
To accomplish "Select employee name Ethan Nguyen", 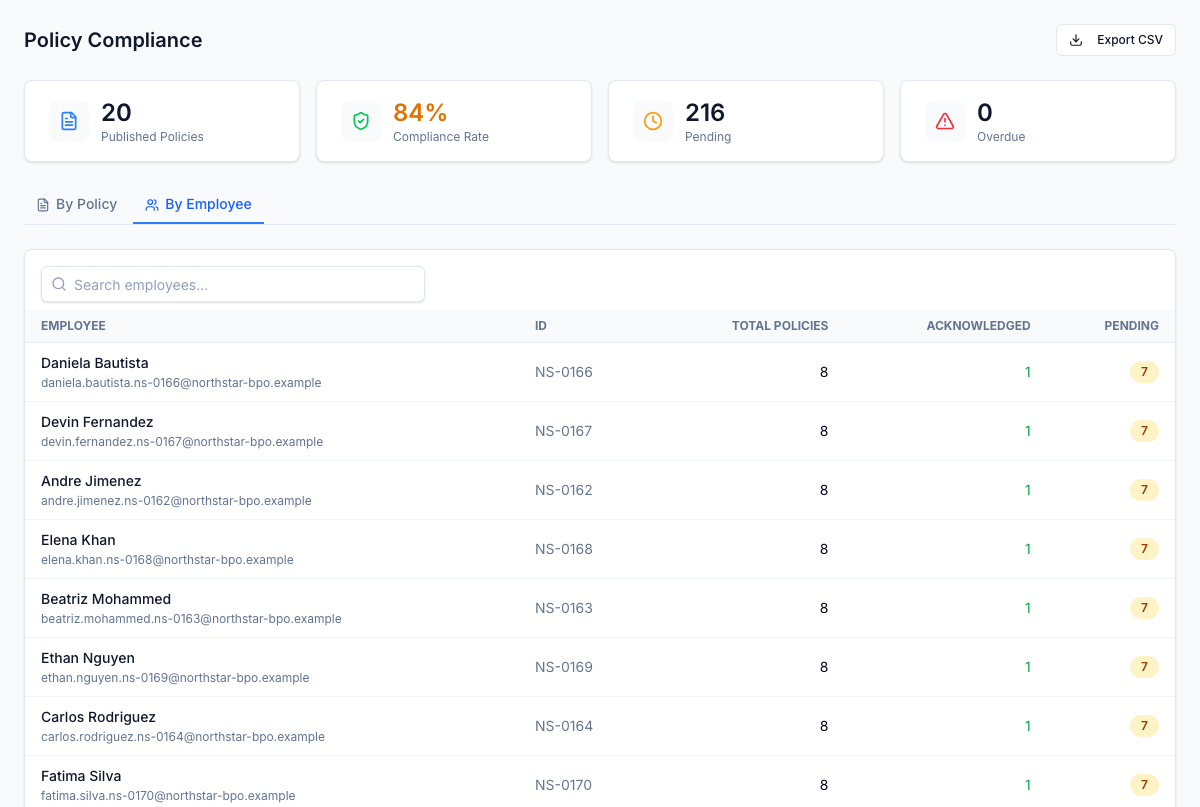I will [88, 658].
